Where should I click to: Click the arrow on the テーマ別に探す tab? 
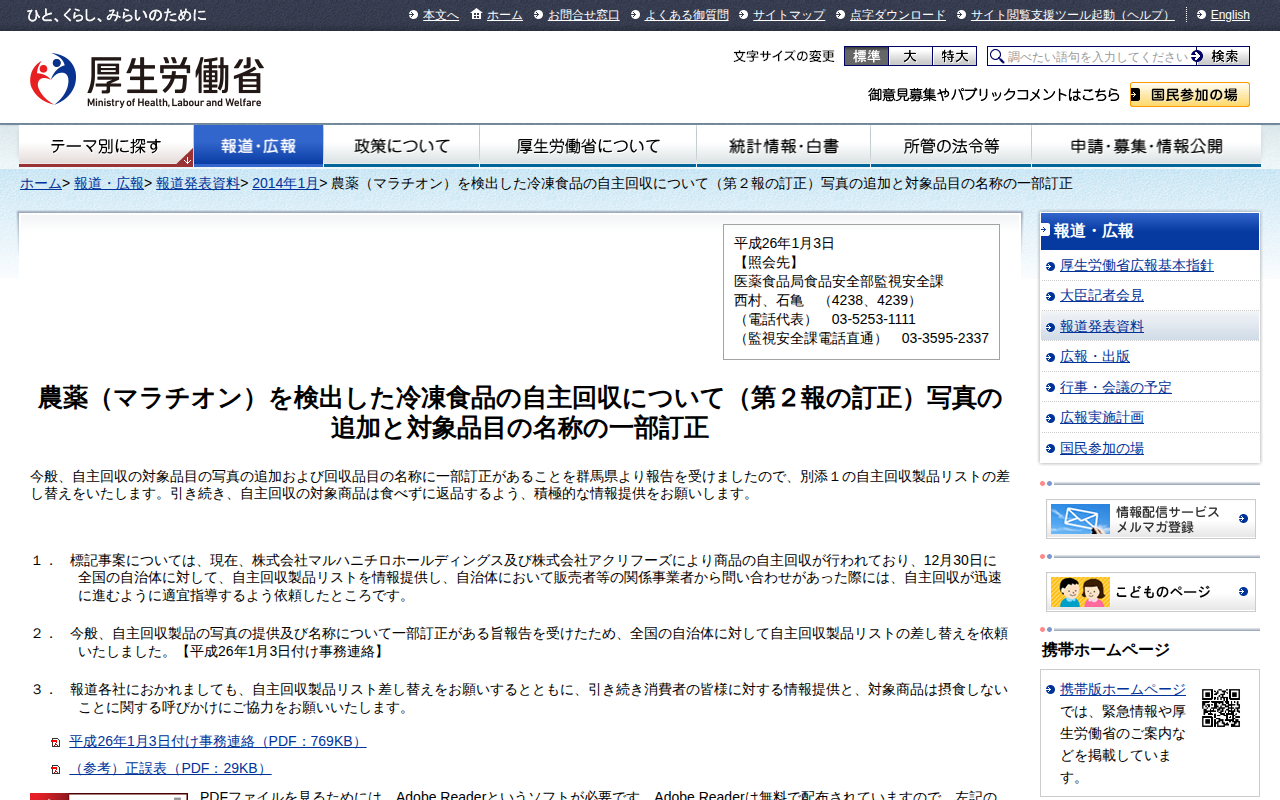186,158
